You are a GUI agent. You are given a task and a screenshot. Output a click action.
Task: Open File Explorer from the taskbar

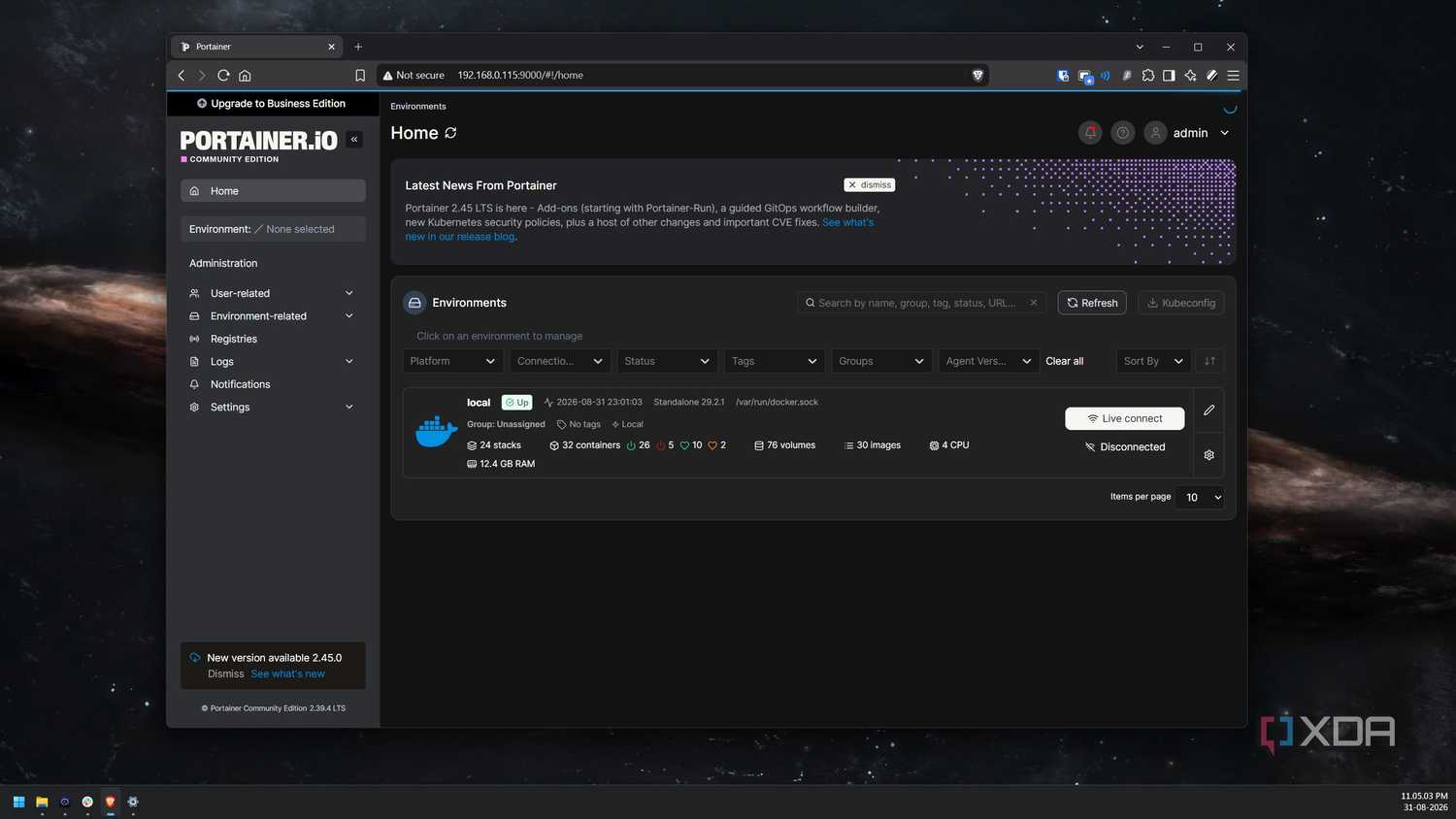(42, 802)
